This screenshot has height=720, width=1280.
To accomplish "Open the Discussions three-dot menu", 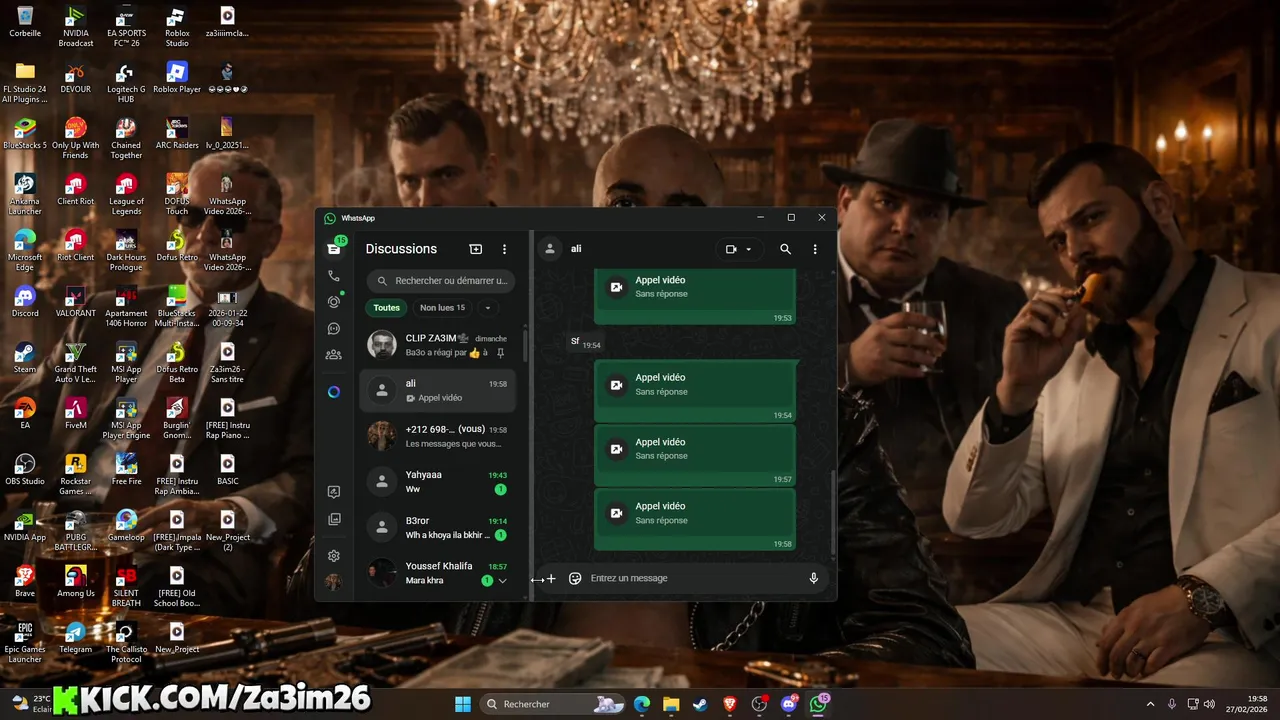I will point(504,249).
